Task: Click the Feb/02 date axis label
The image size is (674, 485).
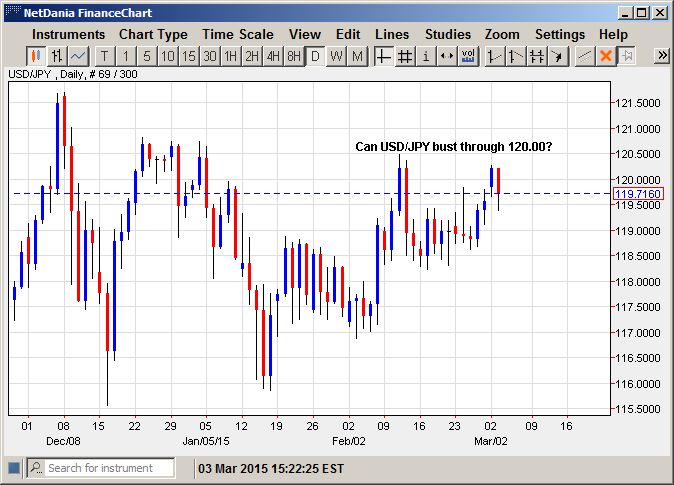Action: tap(349, 441)
